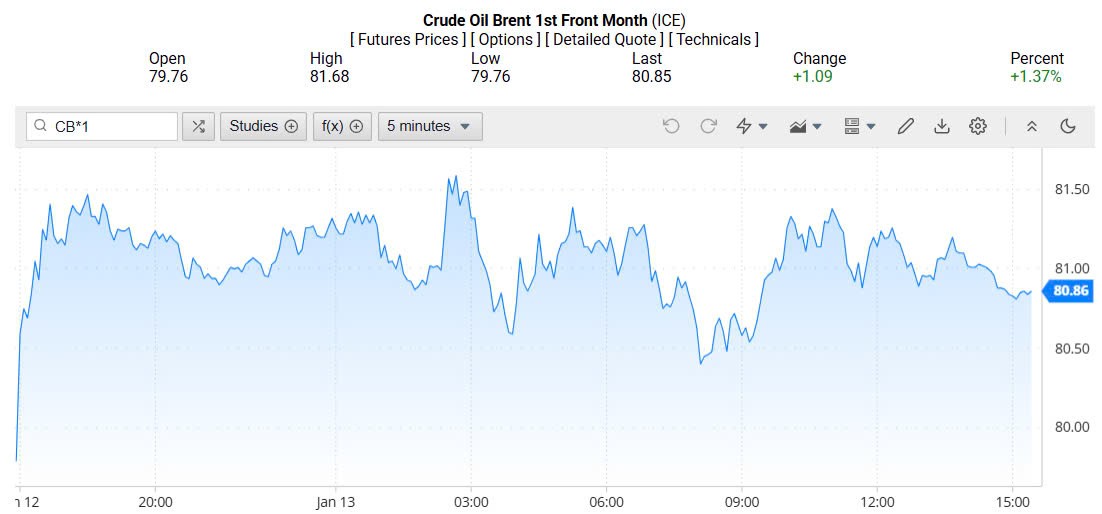The height and width of the screenshot is (514, 1102).
Task: Collapse the chart toolbar with double chevron
Action: [1032, 126]
